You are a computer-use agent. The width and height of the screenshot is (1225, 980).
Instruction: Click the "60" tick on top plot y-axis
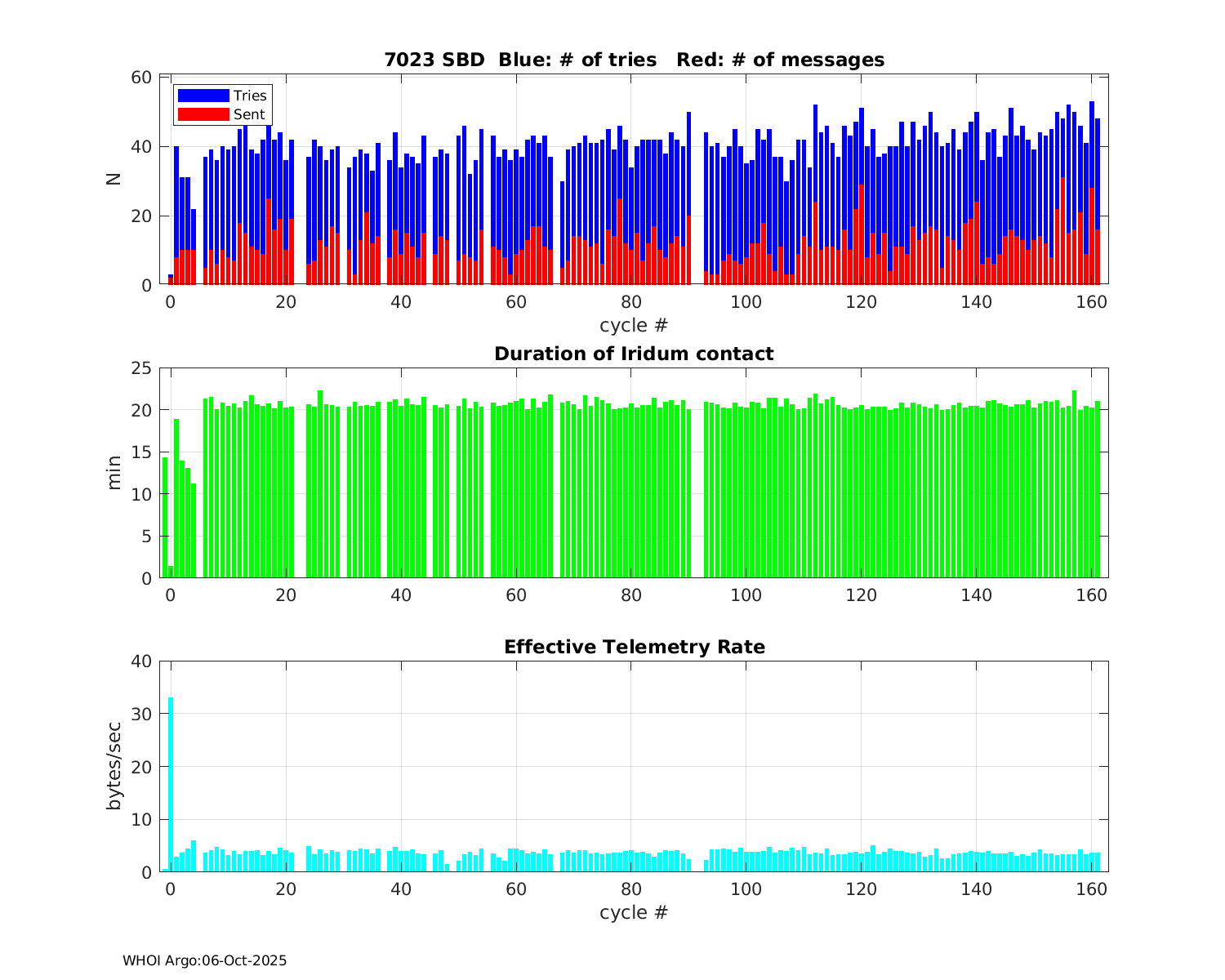tap(142, 78)
